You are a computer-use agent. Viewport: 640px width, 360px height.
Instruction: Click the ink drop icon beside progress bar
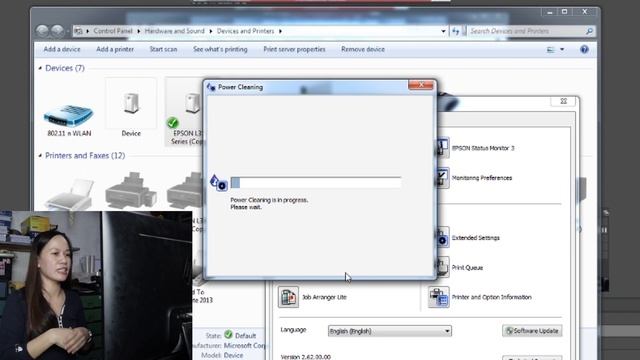218,182
